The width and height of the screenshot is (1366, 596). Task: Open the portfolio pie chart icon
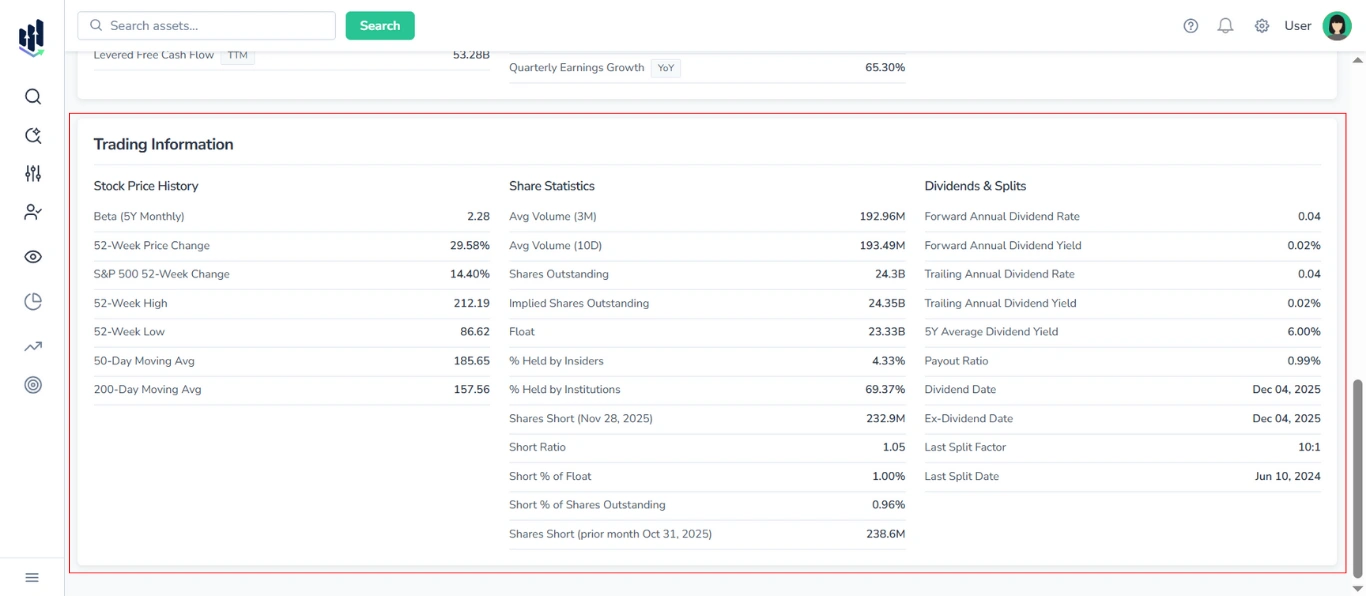(32, 301)
